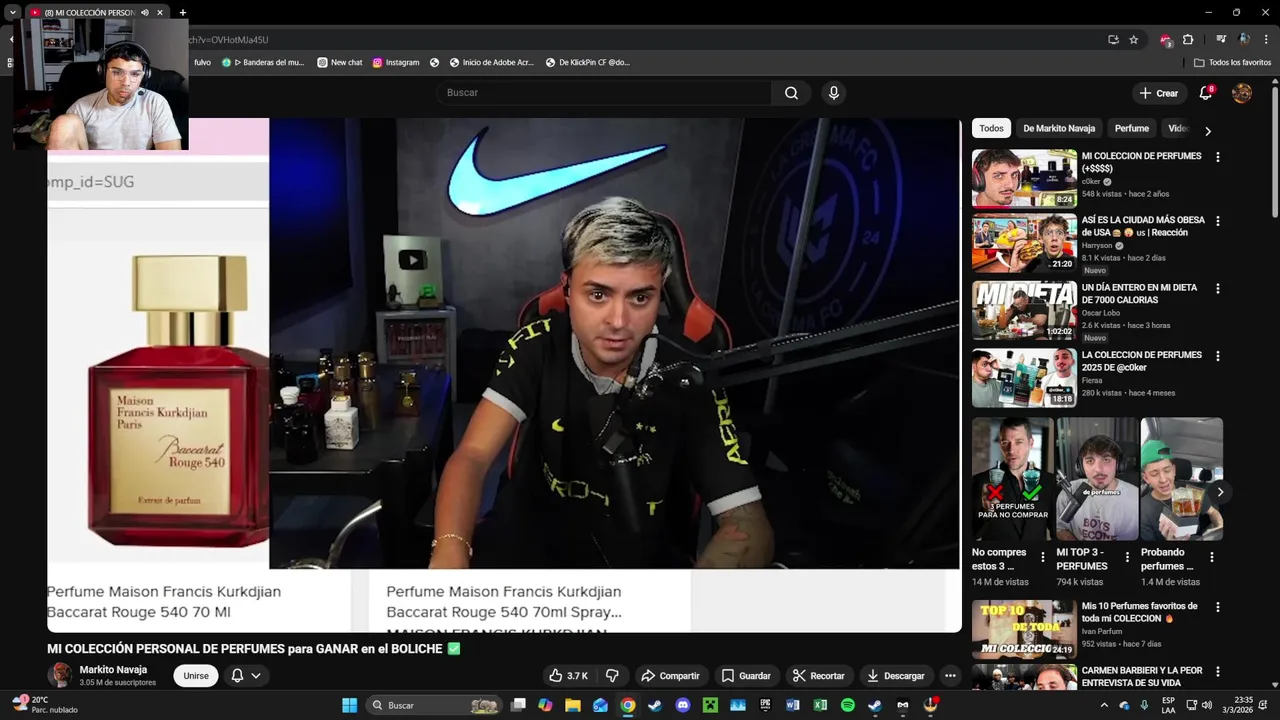
Task: Open Excel from the taskbar
Action: pyautogui.click(x=820, y=705)
